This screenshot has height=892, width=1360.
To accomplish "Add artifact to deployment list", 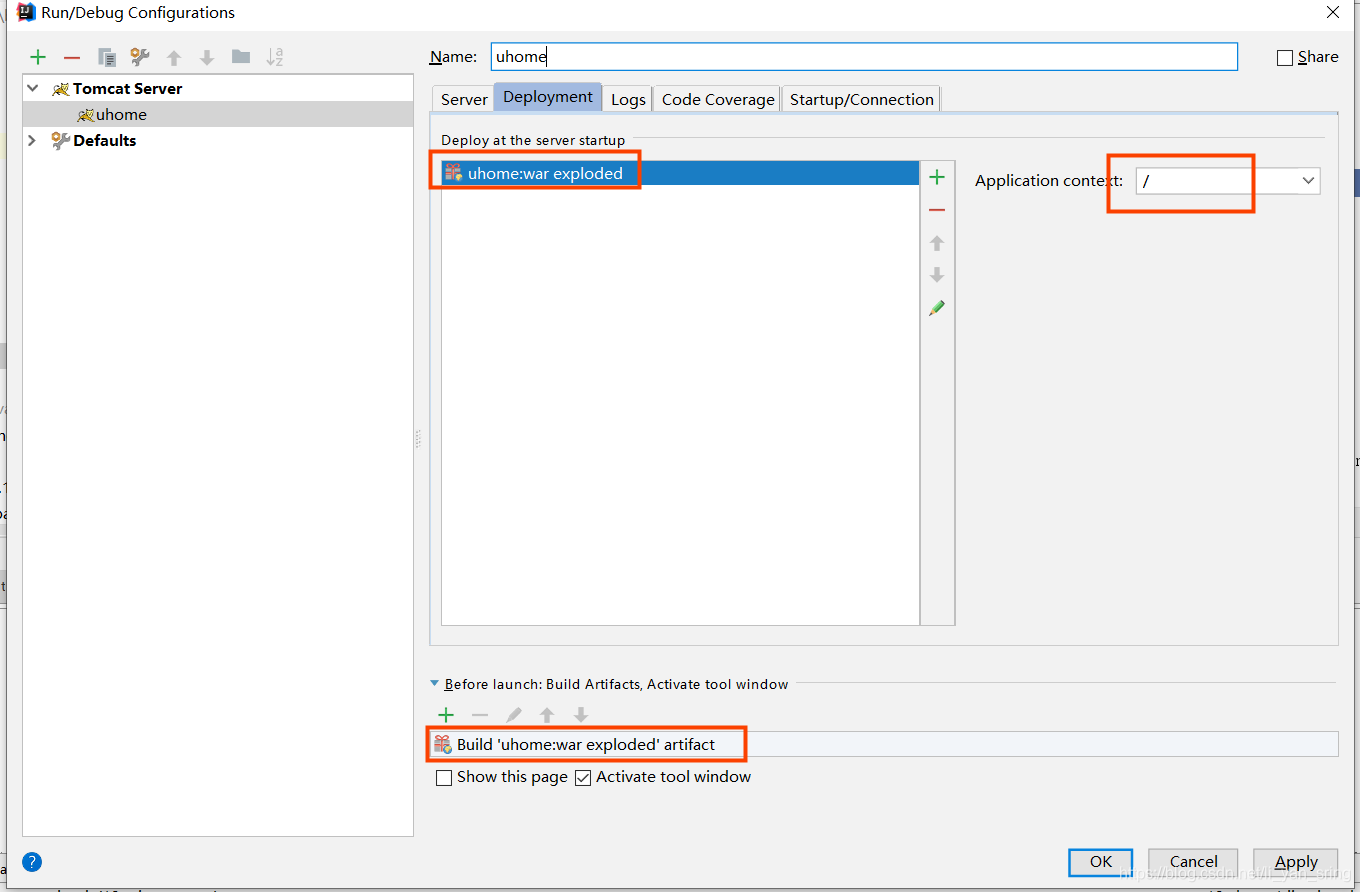I will click(x=937, y=178).
